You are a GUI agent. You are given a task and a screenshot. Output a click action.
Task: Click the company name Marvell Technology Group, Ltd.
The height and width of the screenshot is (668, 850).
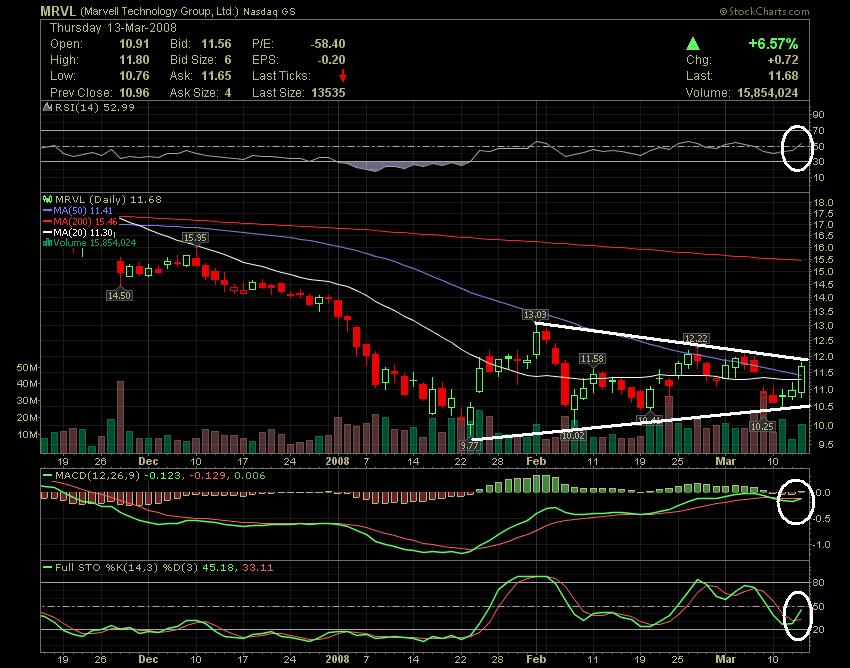[x=159, y=11]
